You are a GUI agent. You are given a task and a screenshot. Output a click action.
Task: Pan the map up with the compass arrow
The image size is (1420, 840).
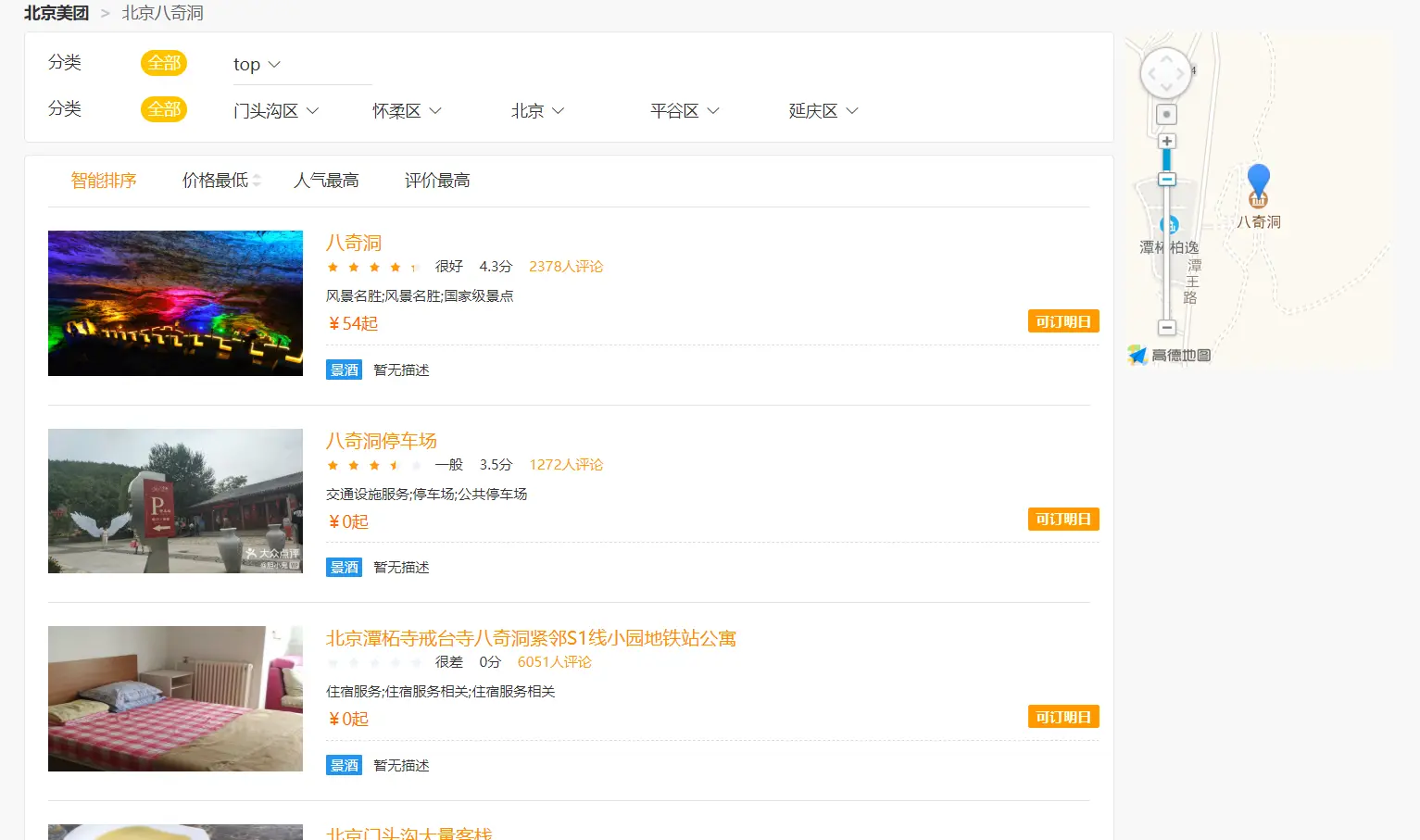[1166, 57]
